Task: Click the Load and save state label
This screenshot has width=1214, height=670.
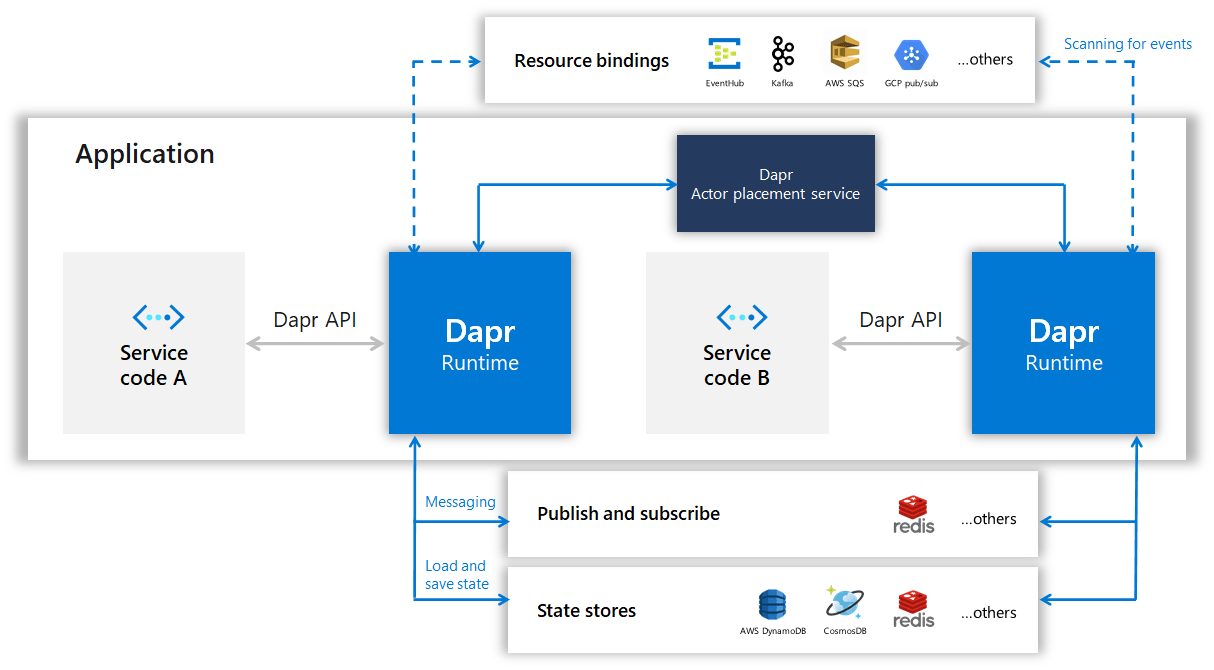Action: 458,574
